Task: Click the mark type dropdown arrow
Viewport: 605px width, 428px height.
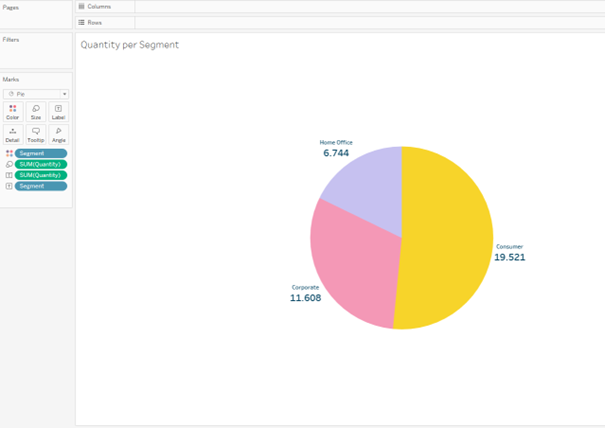Action: coord(64,94)
